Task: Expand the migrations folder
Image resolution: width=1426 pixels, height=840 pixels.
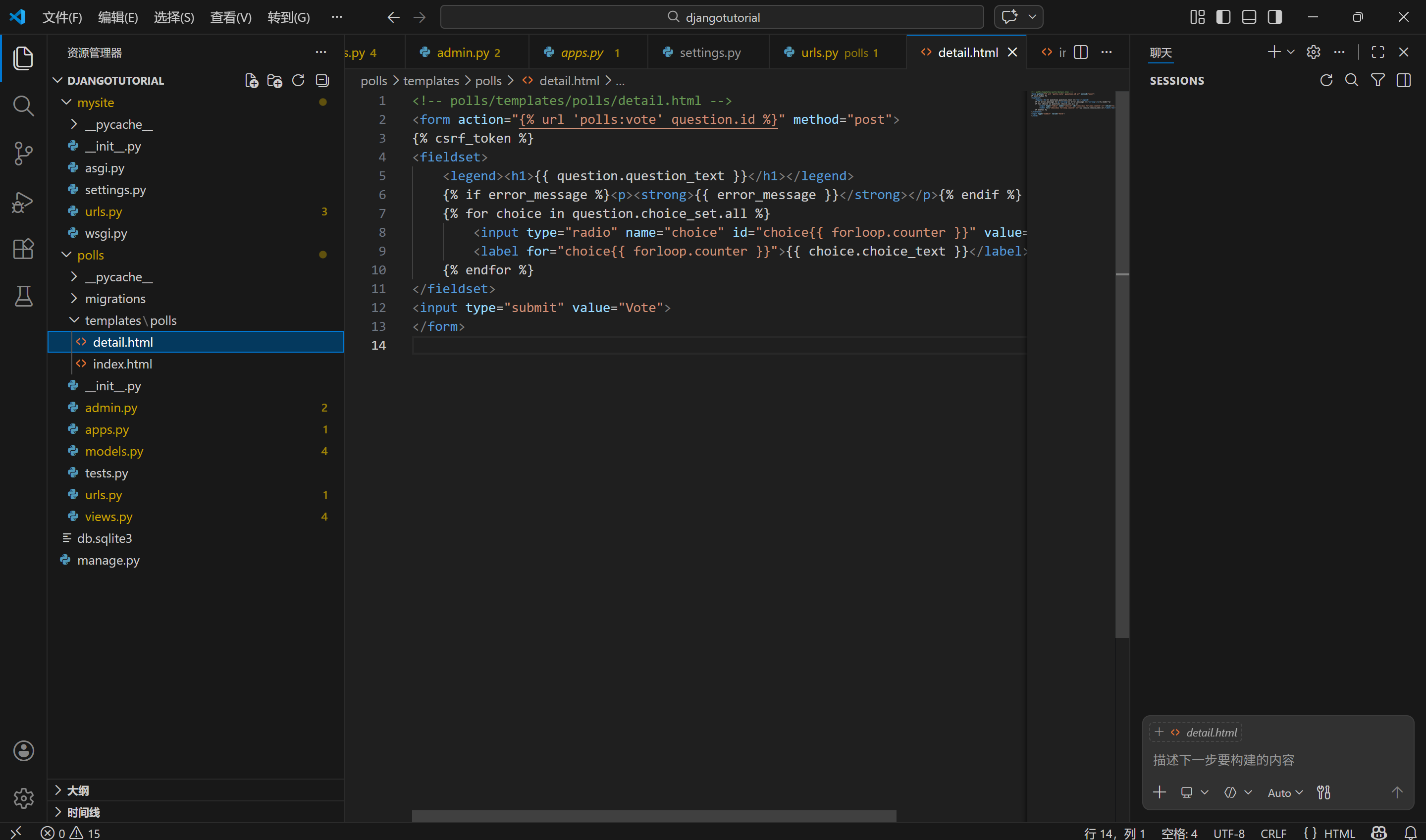Action: click(x=115, y=298)
